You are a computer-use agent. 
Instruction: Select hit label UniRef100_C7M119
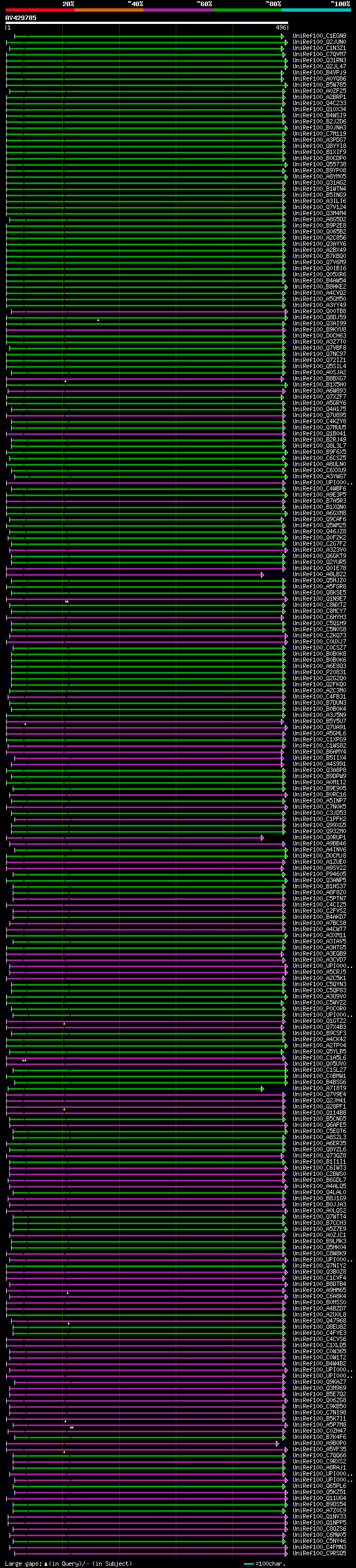click(x=319, y=134)
